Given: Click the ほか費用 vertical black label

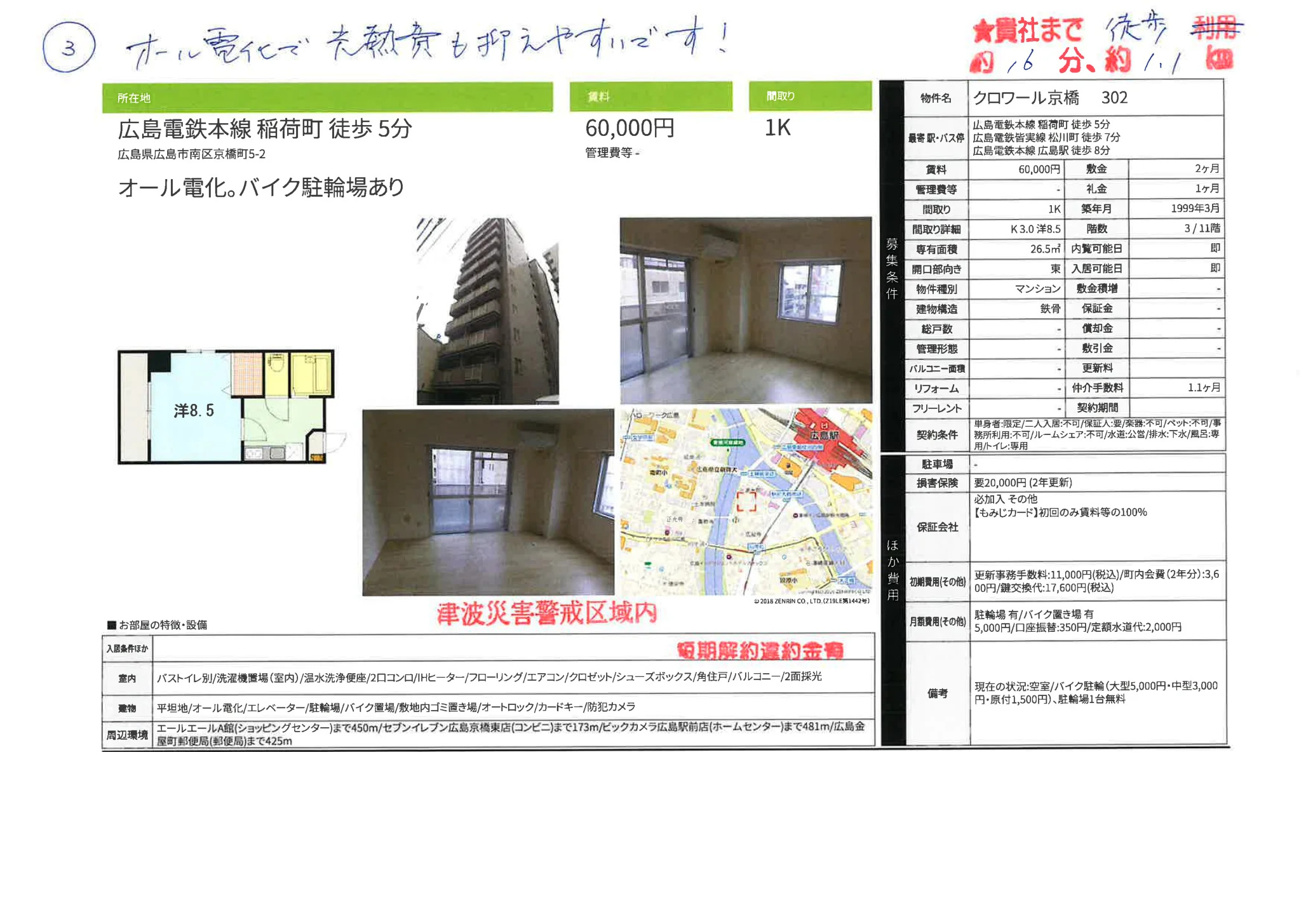Looking at the screenshot, I should (892, 569).
